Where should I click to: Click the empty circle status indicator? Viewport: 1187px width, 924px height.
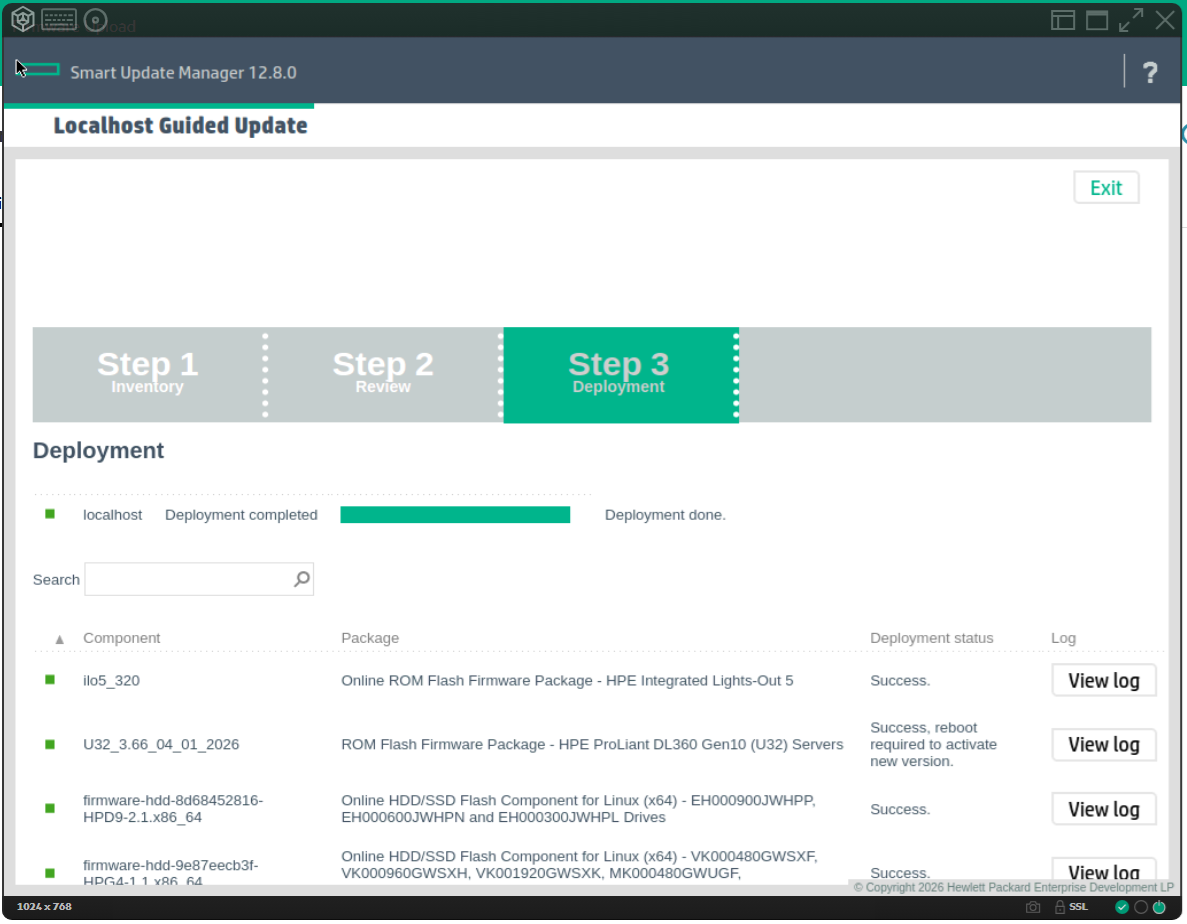click(1141, 907)
